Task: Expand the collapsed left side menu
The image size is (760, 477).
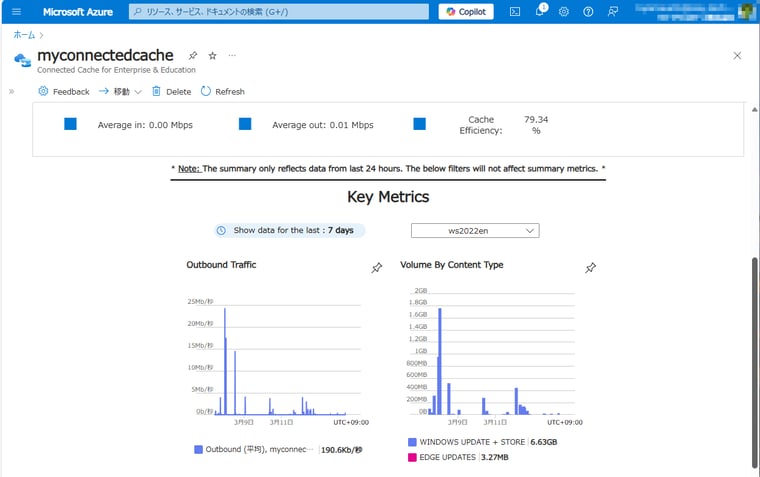Action: pyautogui.click(x=11, y=91)
